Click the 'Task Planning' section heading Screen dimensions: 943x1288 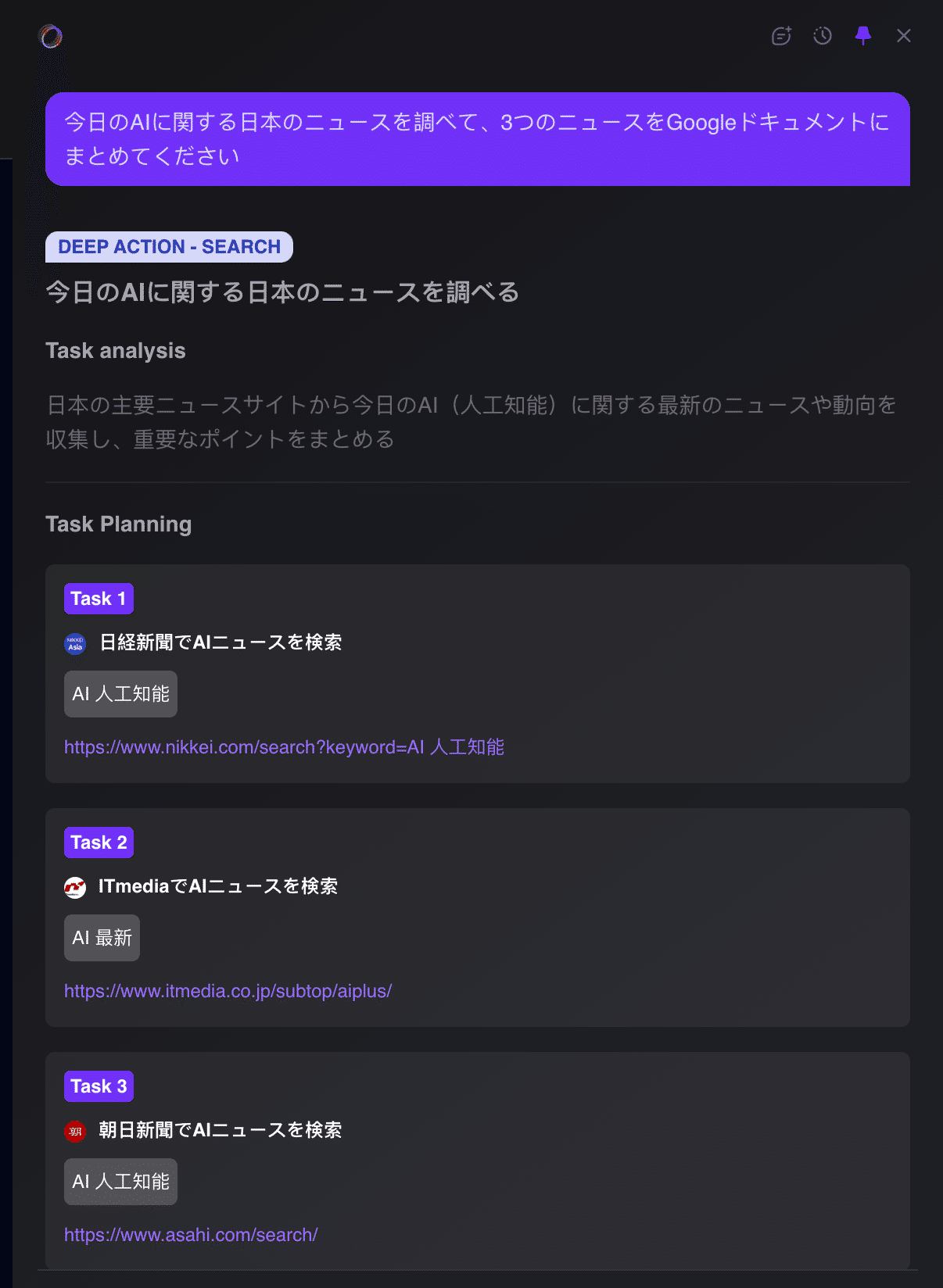118,524
